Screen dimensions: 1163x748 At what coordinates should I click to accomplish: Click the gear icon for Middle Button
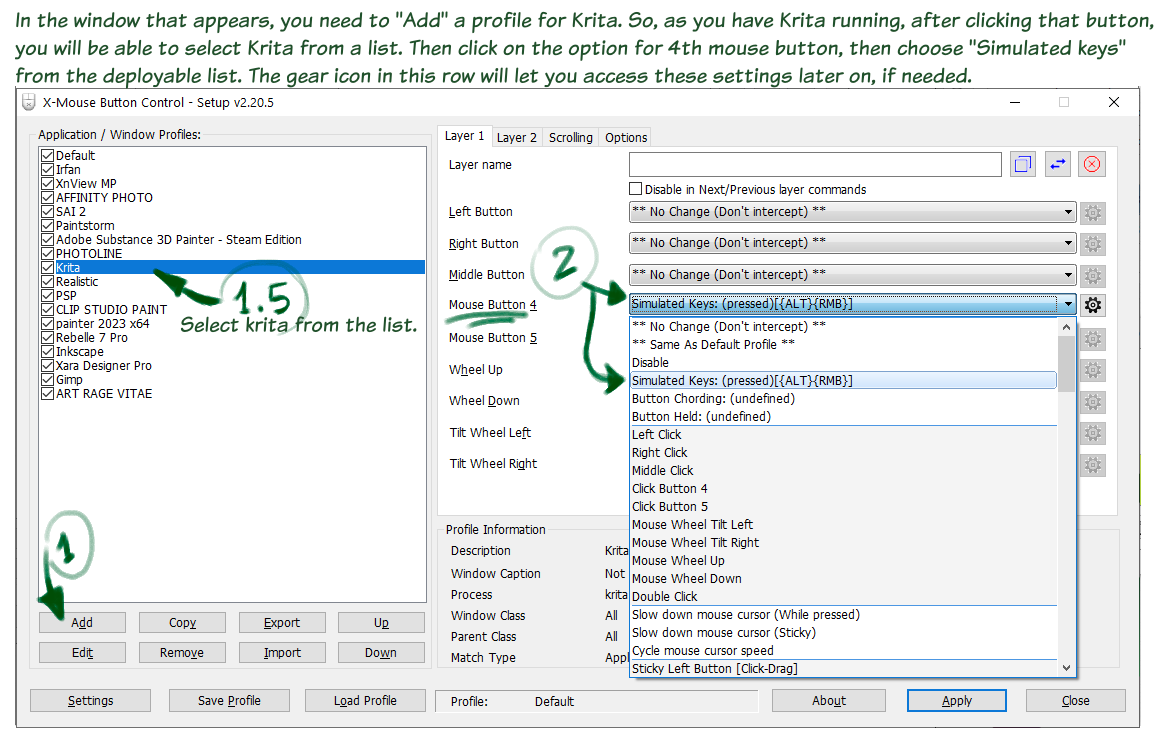(x=1093, y=275)
